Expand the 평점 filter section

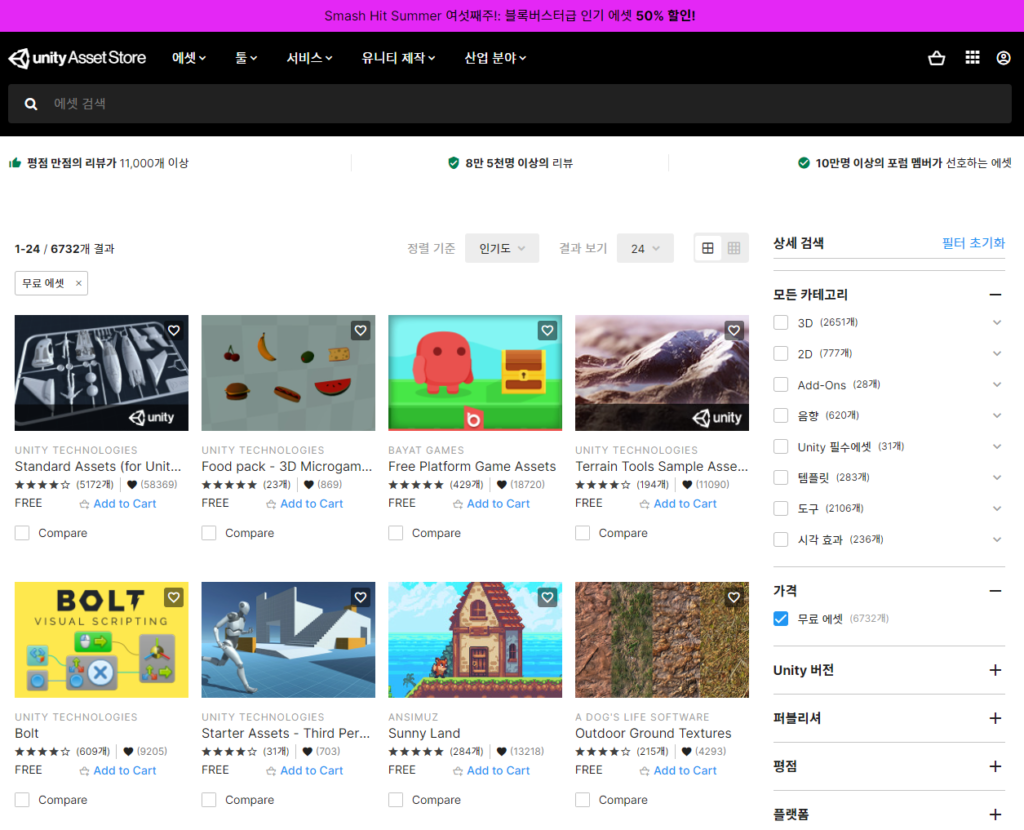click(x=995, y=766)
